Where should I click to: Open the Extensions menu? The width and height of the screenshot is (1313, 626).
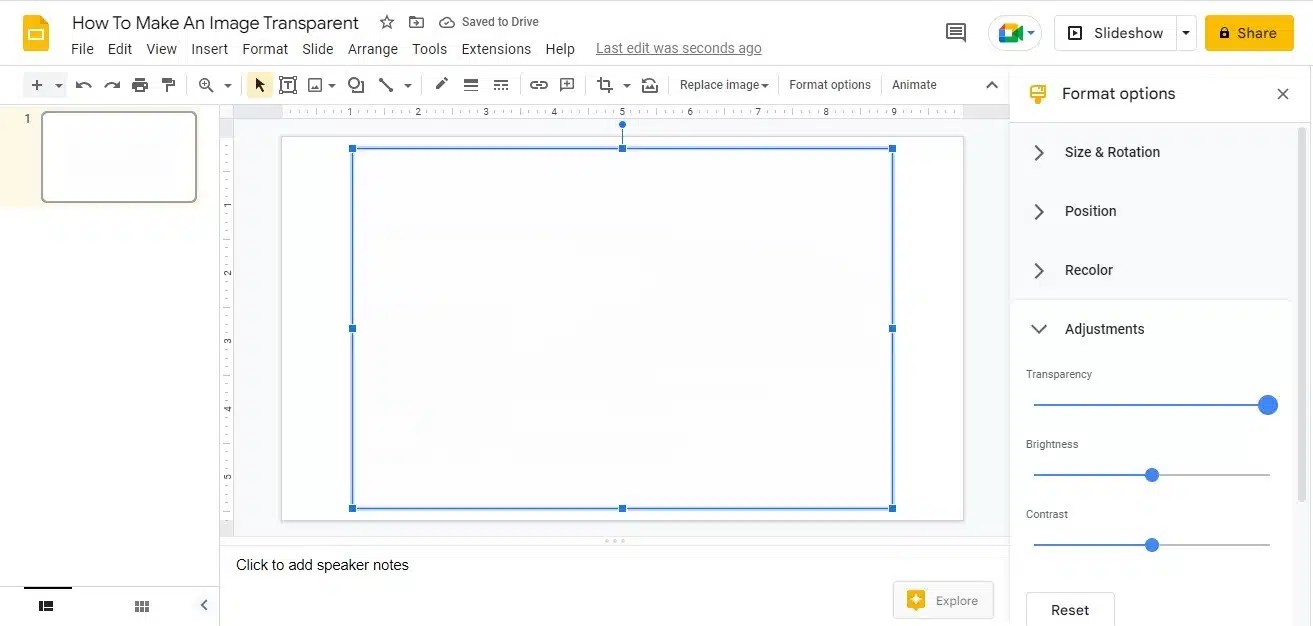coord(496,48)
